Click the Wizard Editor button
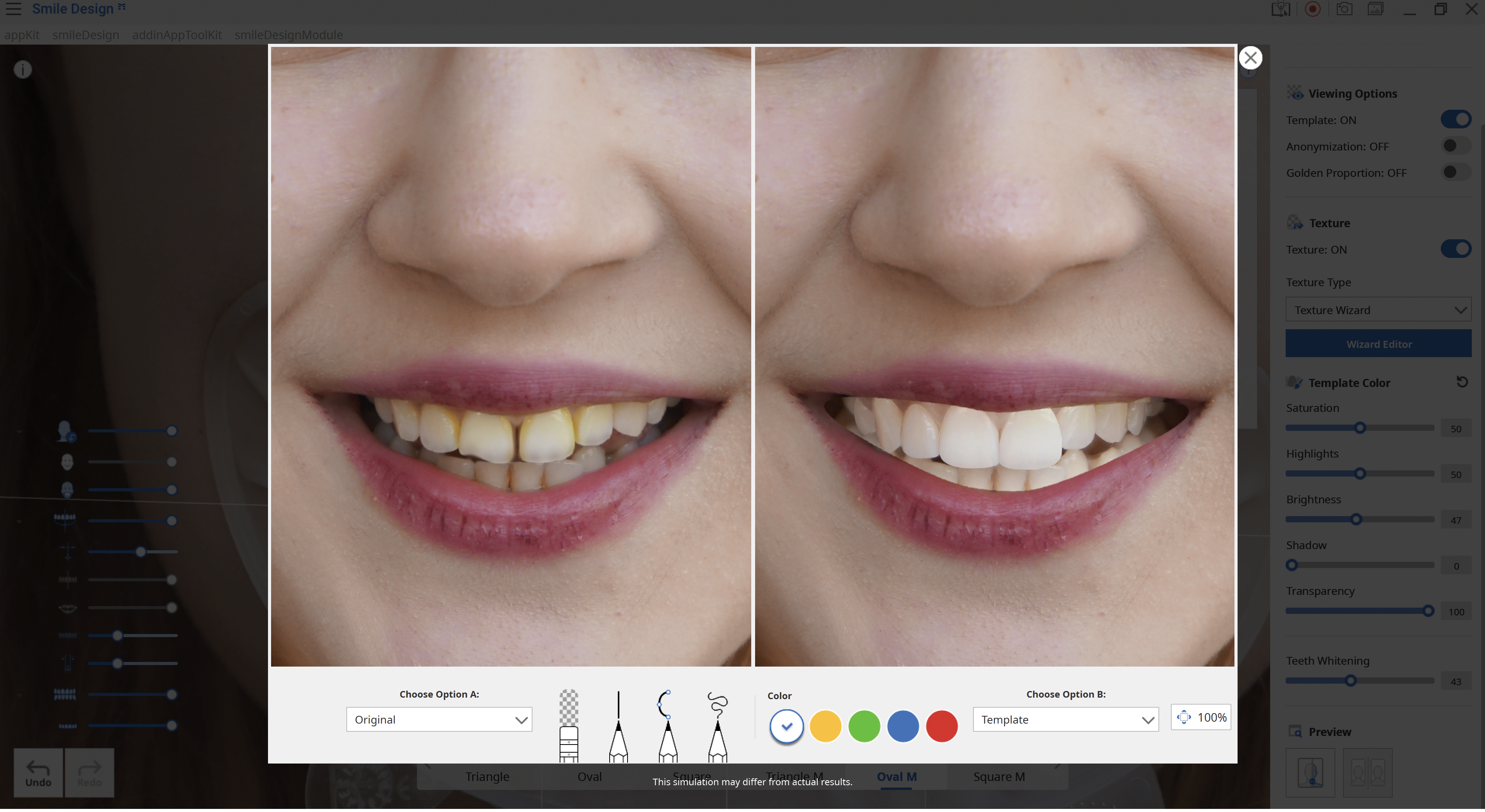 [1378, 344]
